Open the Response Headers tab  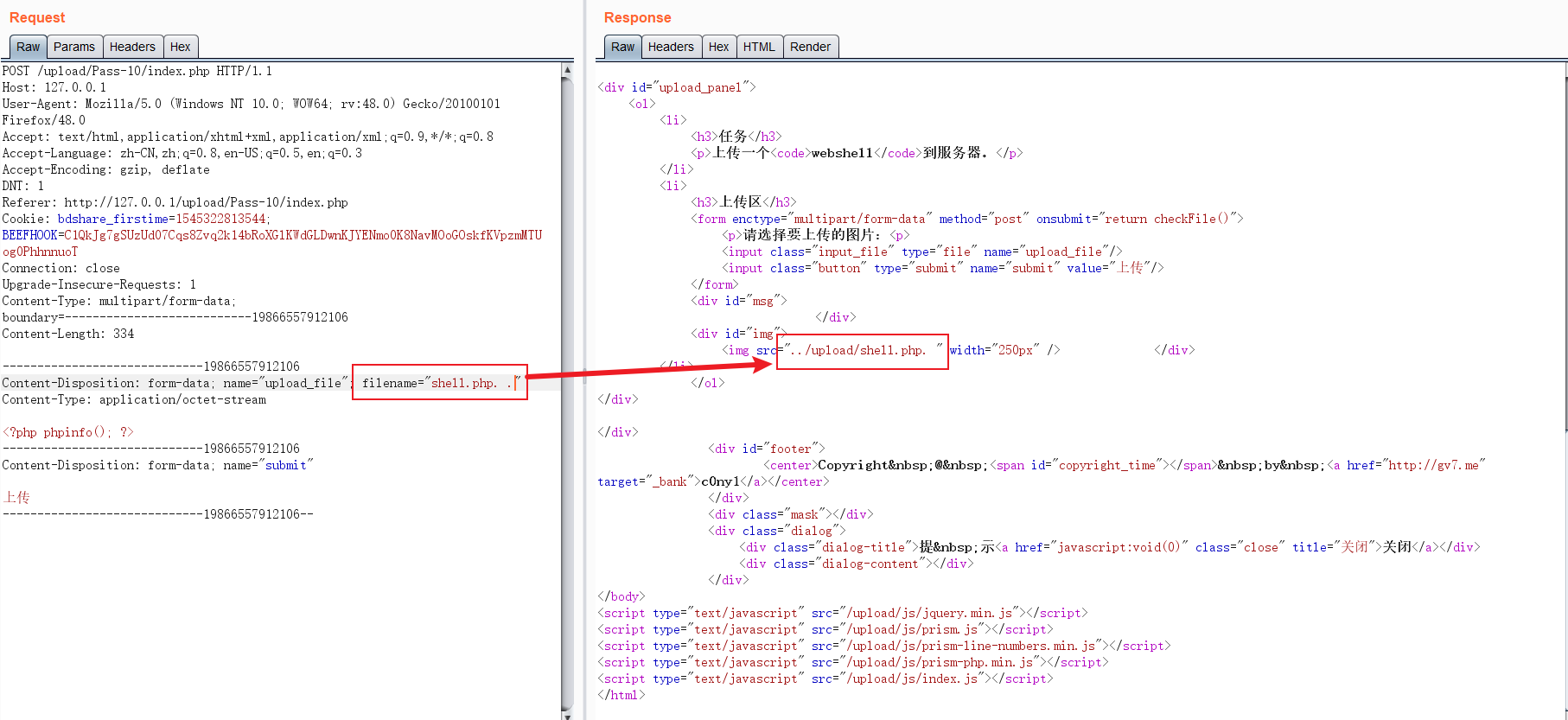(x=671, y=47)
